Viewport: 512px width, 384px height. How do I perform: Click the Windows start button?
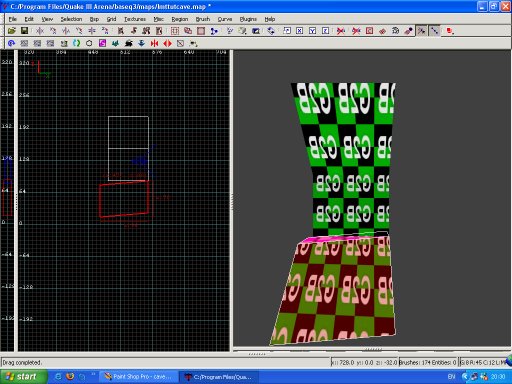pyautogui.click(x=23, y=377)
